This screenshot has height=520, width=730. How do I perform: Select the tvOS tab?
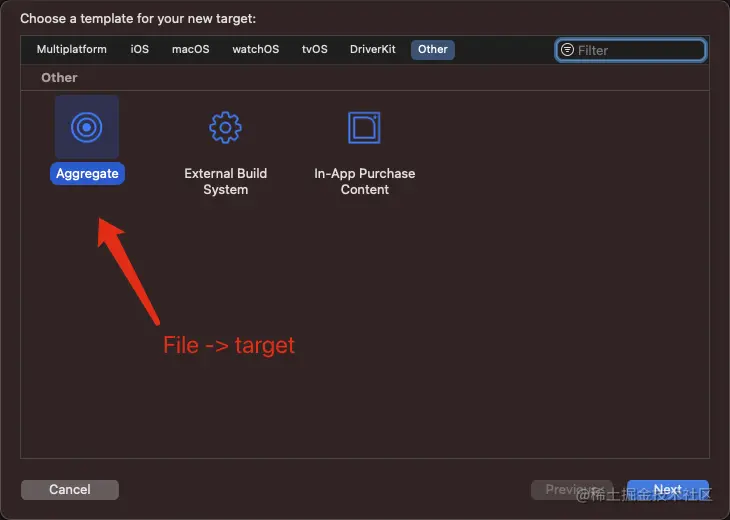pyautogui.click(x=315, y=49)
